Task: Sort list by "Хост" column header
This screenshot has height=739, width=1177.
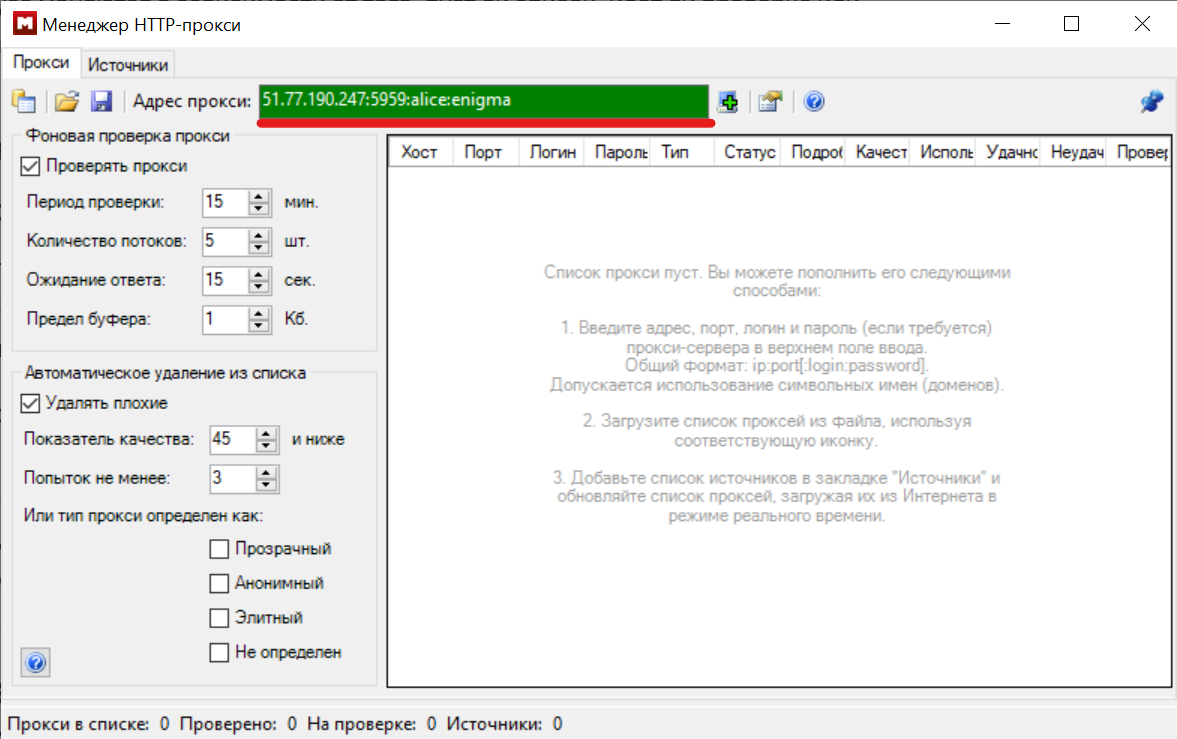Action: pyautogui.click(x=420, y=153)
